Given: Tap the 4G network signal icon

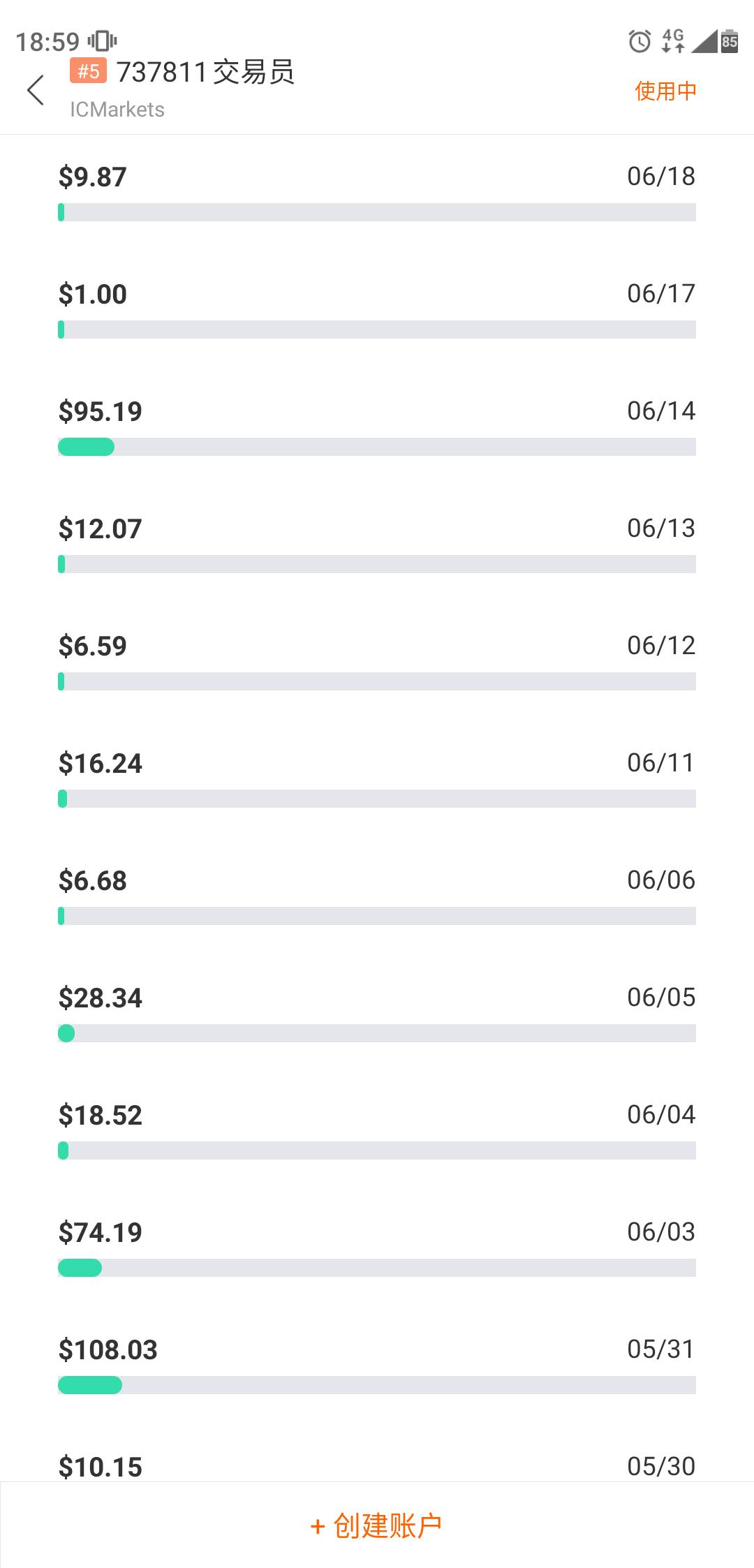Looking at the screenshot, I should point(673,41).
